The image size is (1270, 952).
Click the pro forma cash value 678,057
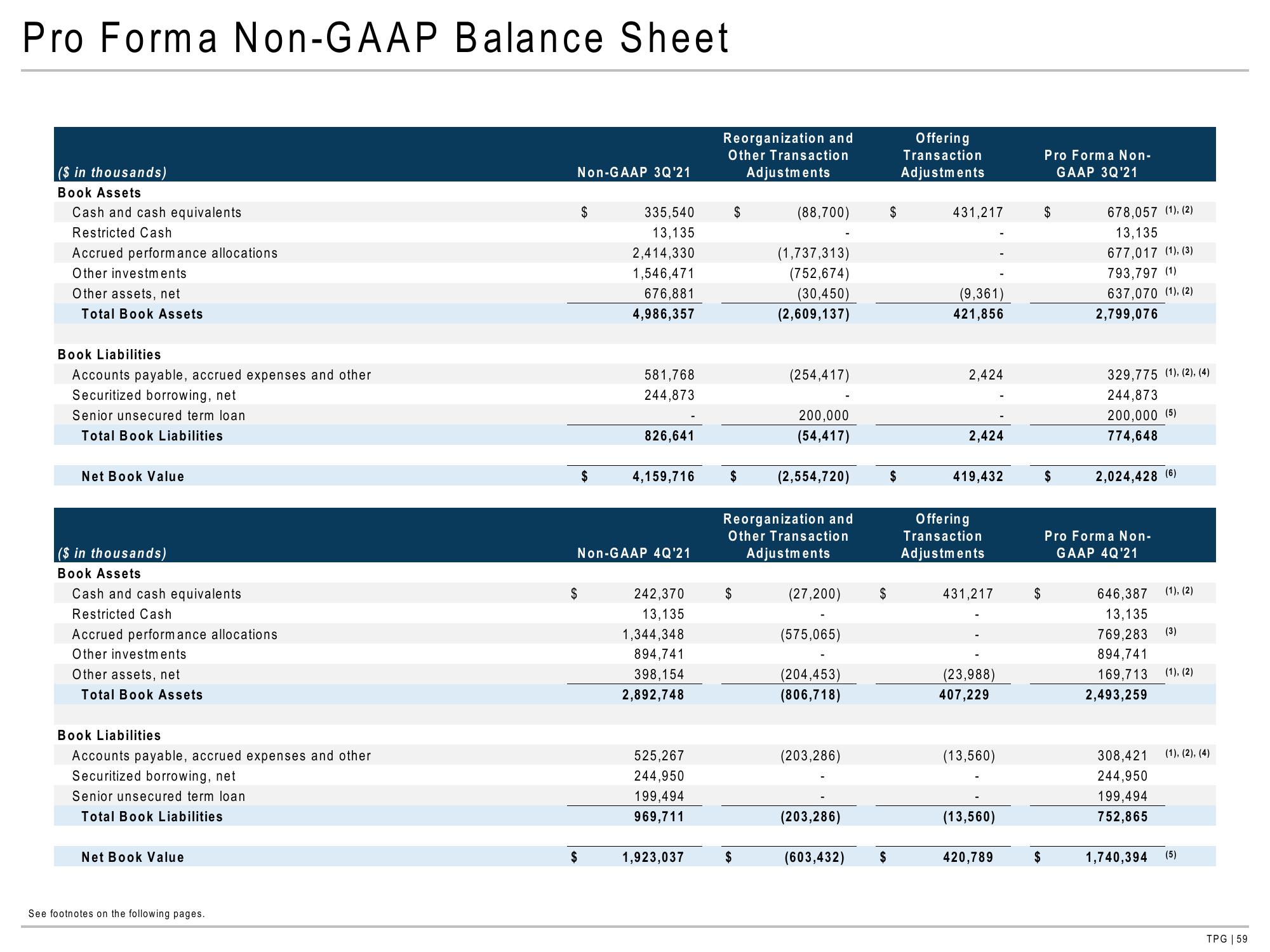pos(1132,213)
